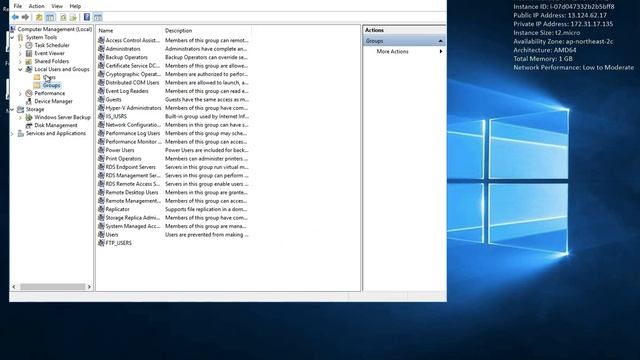Select the Users group name in the list

[112, 235]
